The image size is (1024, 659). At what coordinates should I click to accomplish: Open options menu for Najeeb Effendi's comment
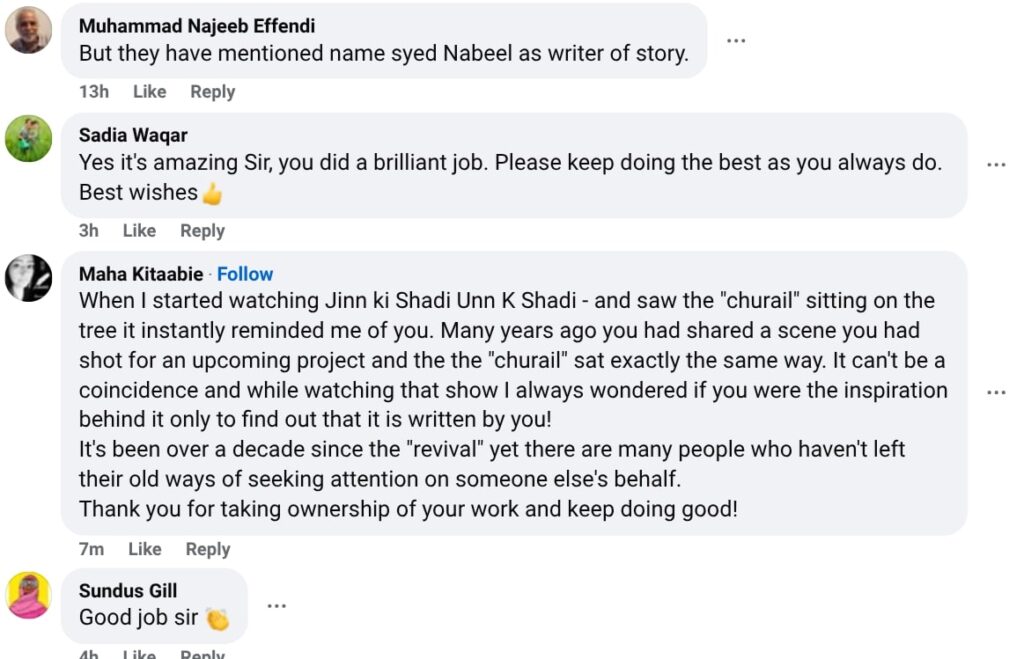[736, 41]
